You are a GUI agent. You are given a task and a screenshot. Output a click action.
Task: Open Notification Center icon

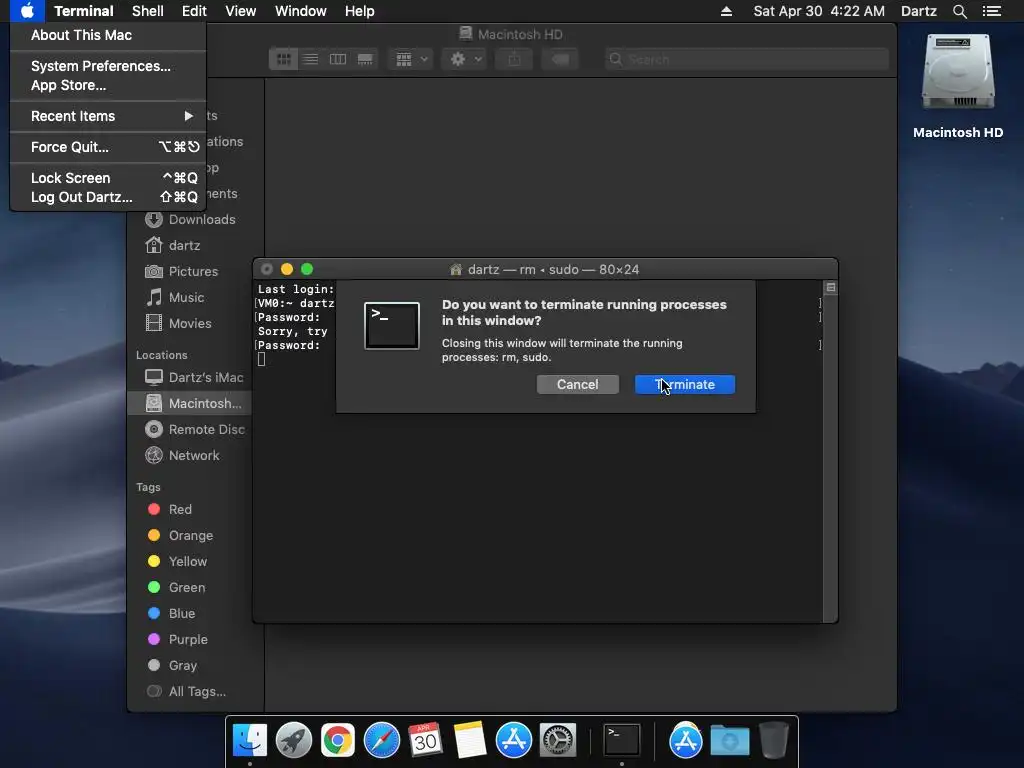(x=992, y=11)
